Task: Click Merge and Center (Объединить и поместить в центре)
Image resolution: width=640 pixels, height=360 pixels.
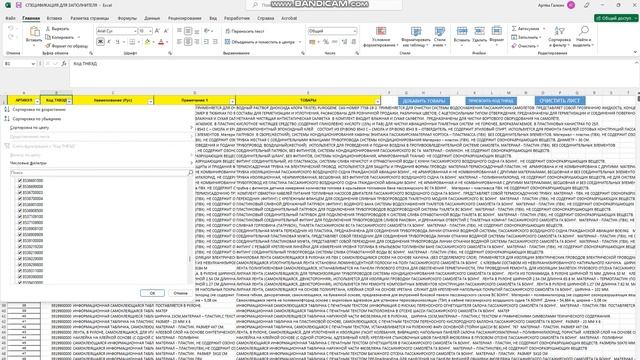Action: 260,42
